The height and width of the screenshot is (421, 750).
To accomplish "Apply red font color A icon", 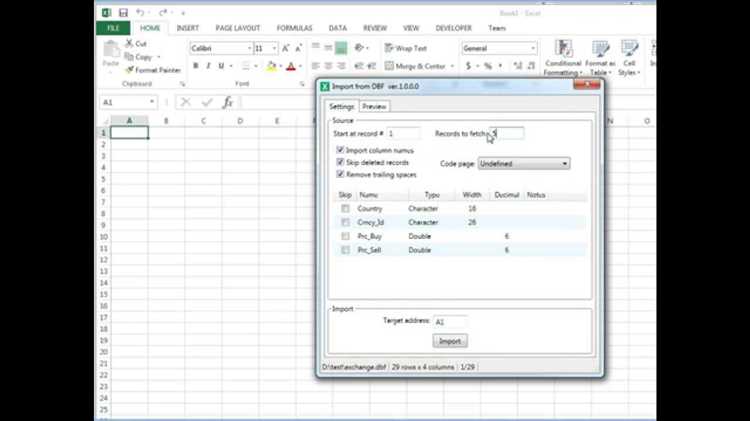I will [291, 66].
